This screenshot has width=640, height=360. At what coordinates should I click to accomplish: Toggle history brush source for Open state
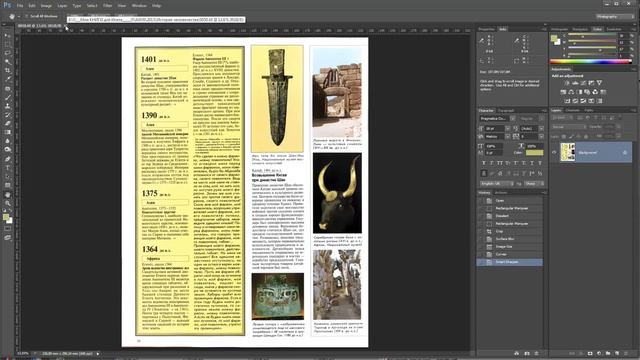pos(481,200)
